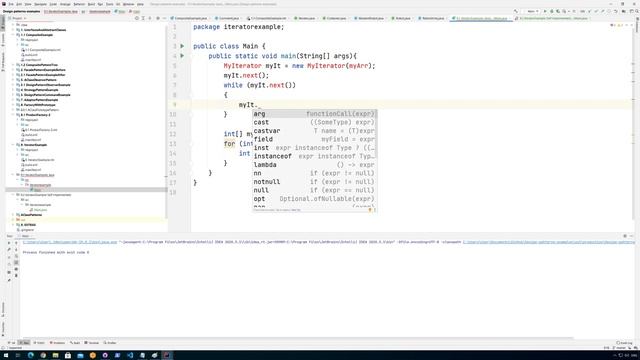Open the Edit menu

point(19,4)
